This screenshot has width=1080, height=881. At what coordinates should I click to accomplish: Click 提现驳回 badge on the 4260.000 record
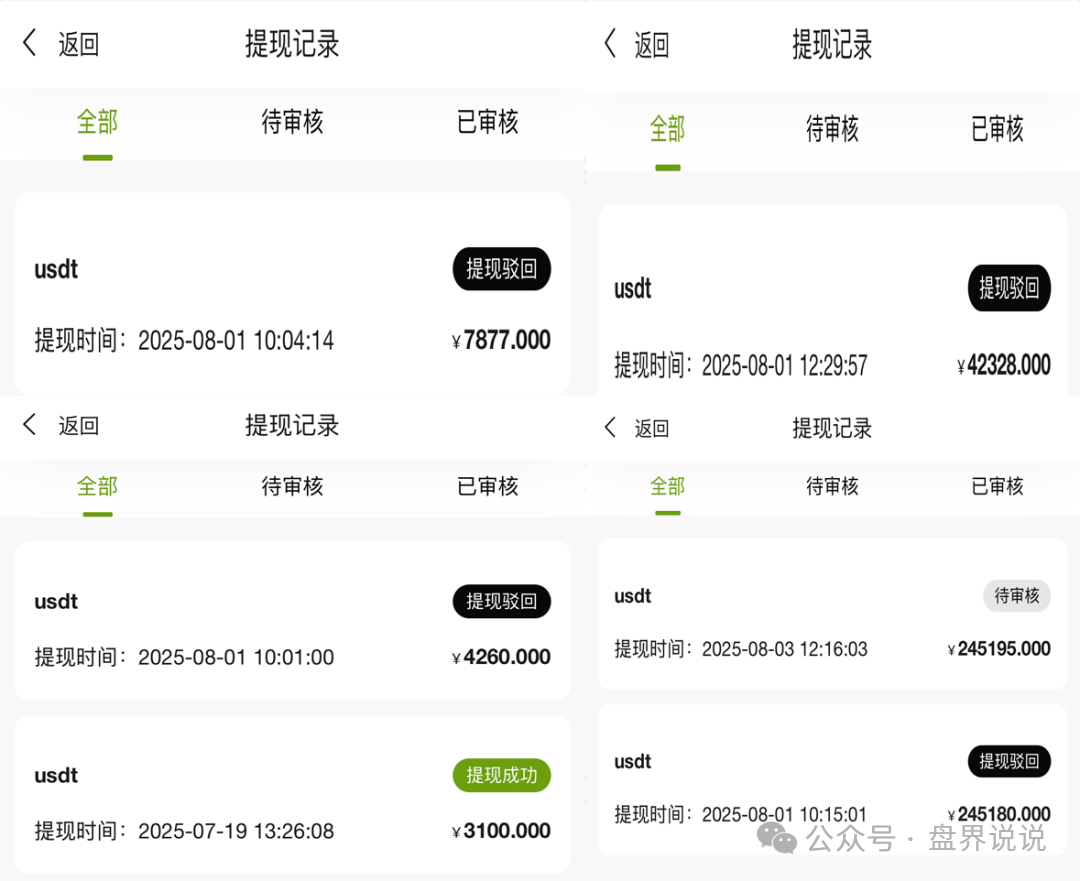point(501,601)
